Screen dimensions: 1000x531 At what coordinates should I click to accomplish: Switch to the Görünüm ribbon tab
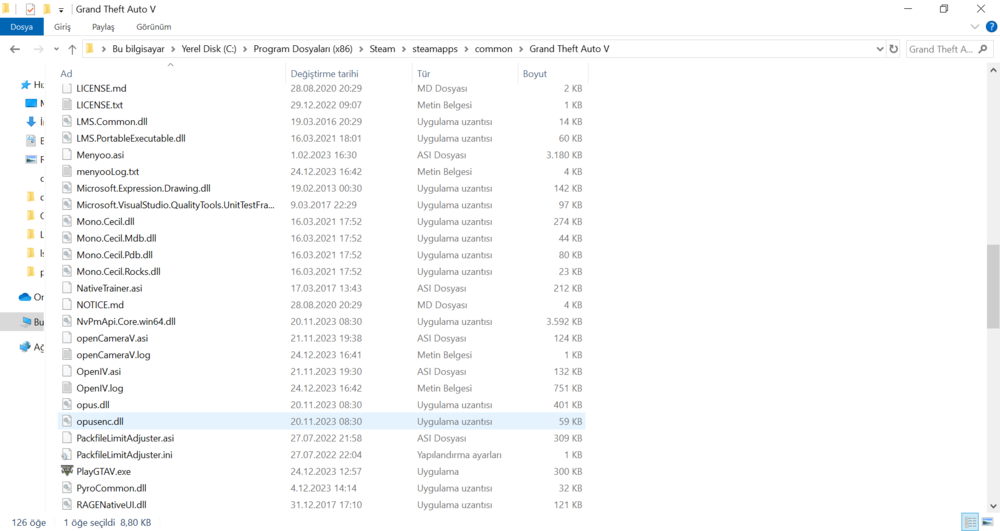pyautogui.click(x=153, y=27)
